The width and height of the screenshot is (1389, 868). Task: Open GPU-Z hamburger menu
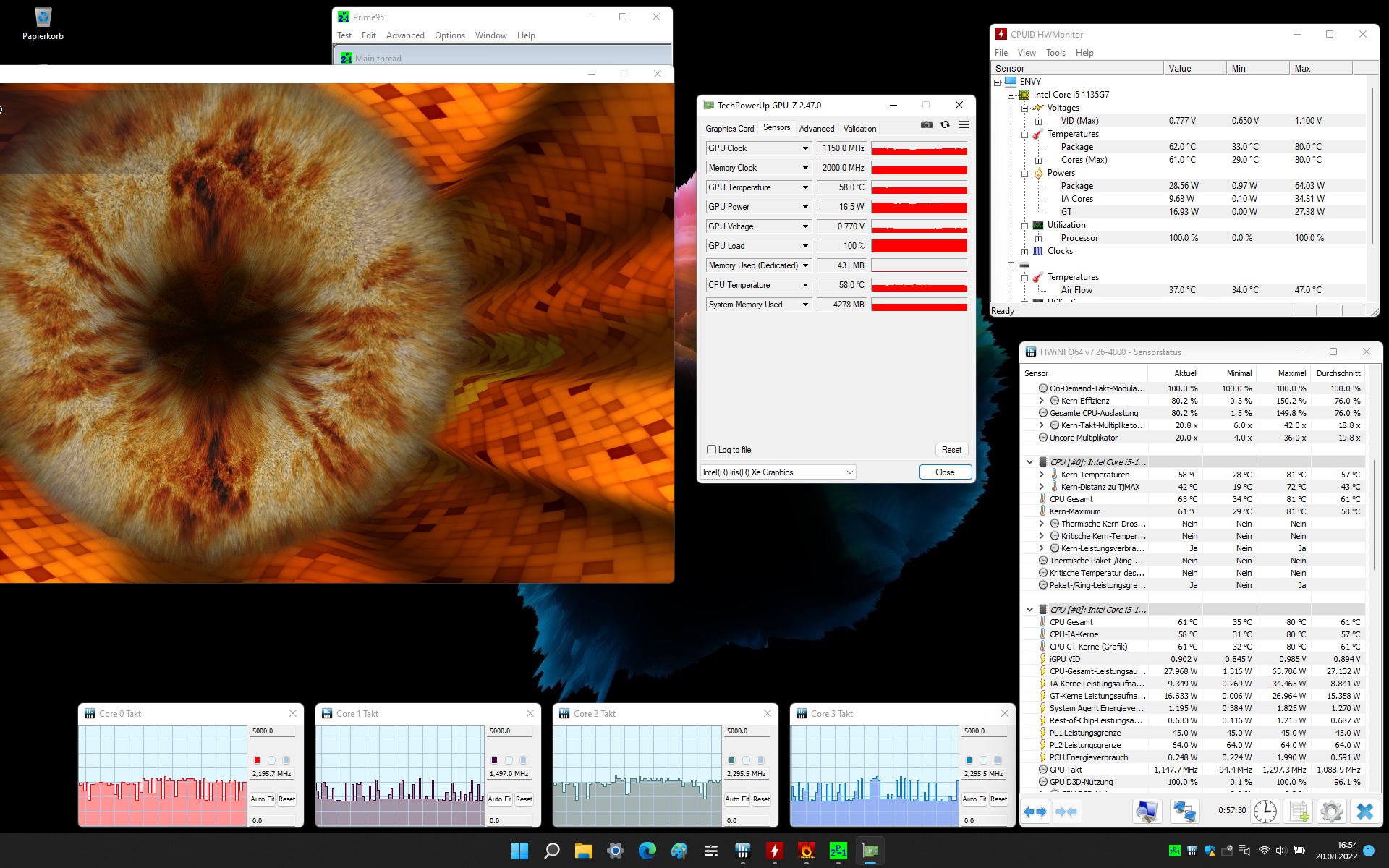pyautogui.click(x=964, y=124)
